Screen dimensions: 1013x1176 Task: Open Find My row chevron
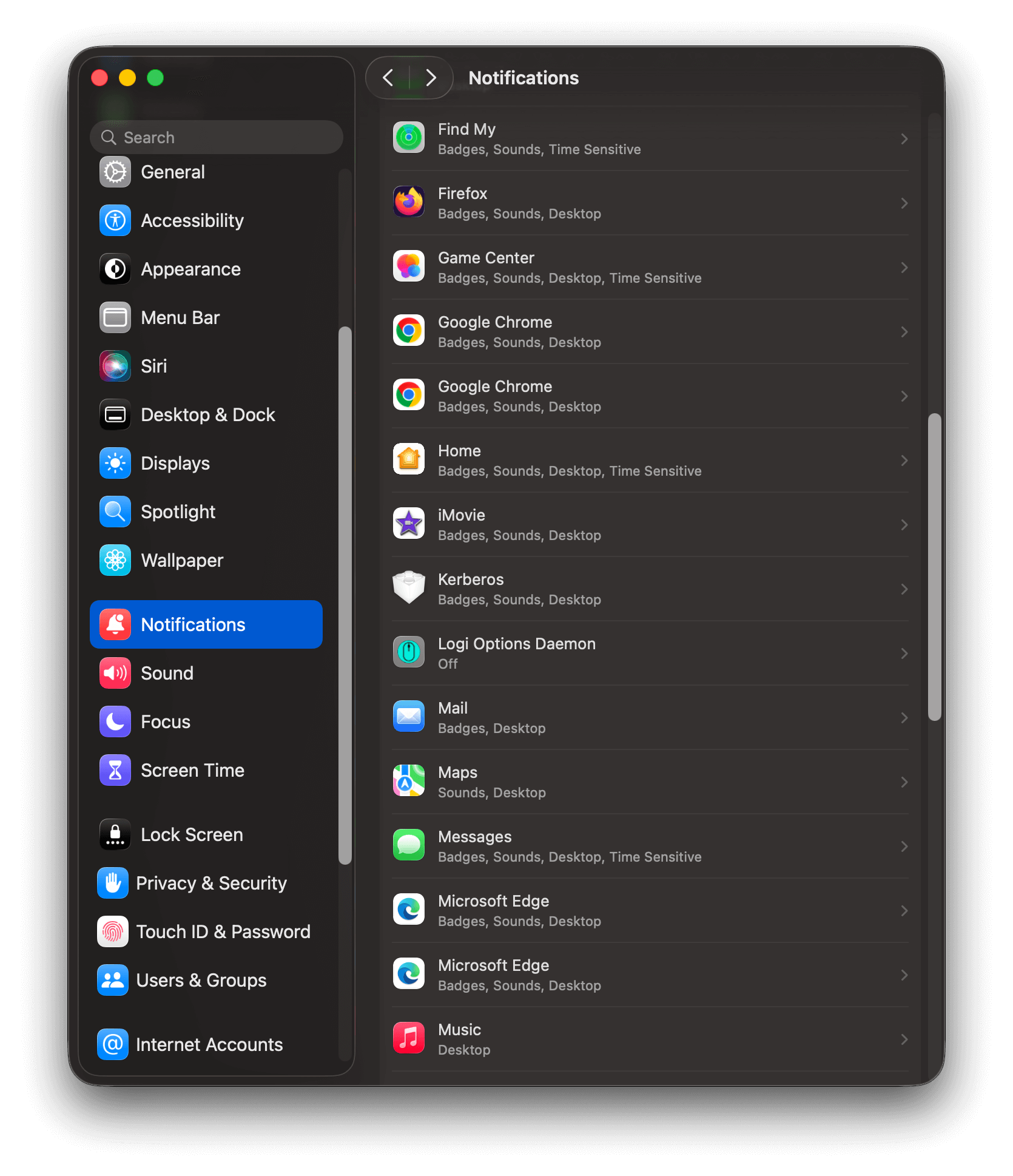tap(904, 139)
